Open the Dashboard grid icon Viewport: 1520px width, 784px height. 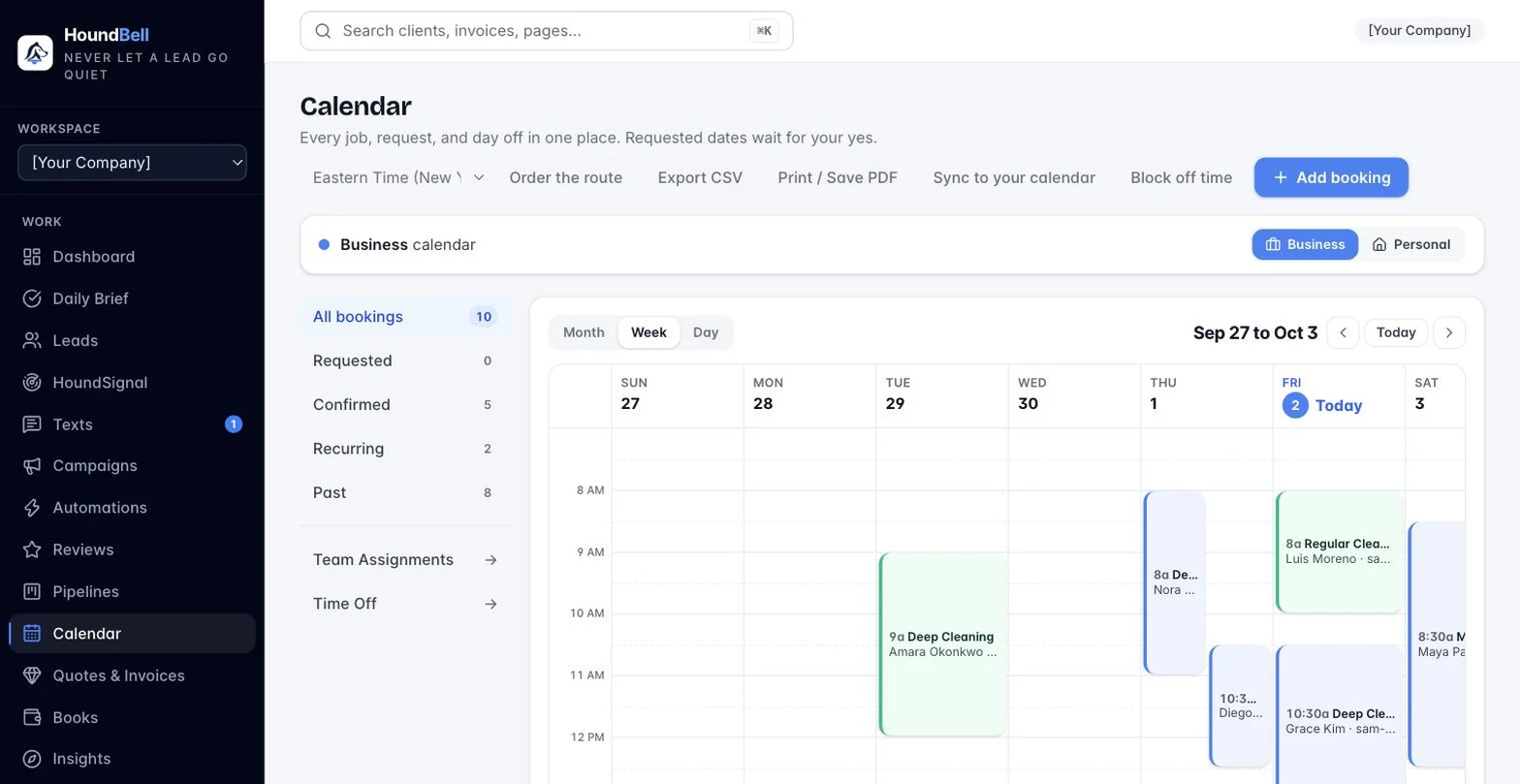pos(32,257)
